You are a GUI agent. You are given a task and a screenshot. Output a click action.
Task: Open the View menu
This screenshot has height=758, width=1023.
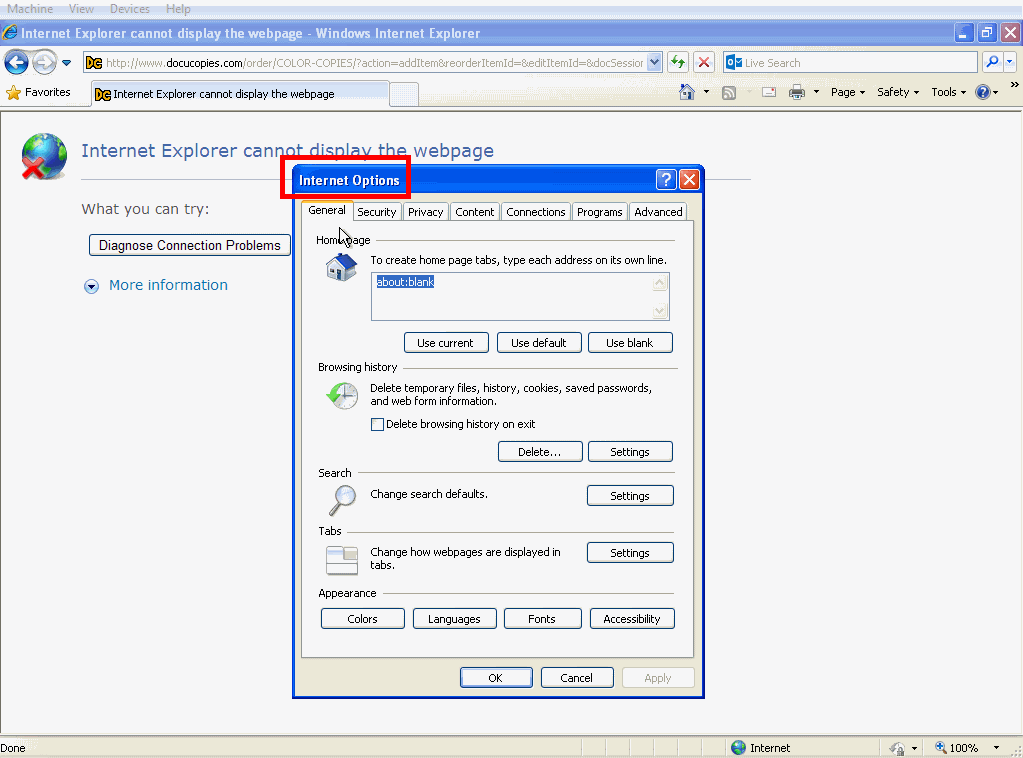point(82,8)
